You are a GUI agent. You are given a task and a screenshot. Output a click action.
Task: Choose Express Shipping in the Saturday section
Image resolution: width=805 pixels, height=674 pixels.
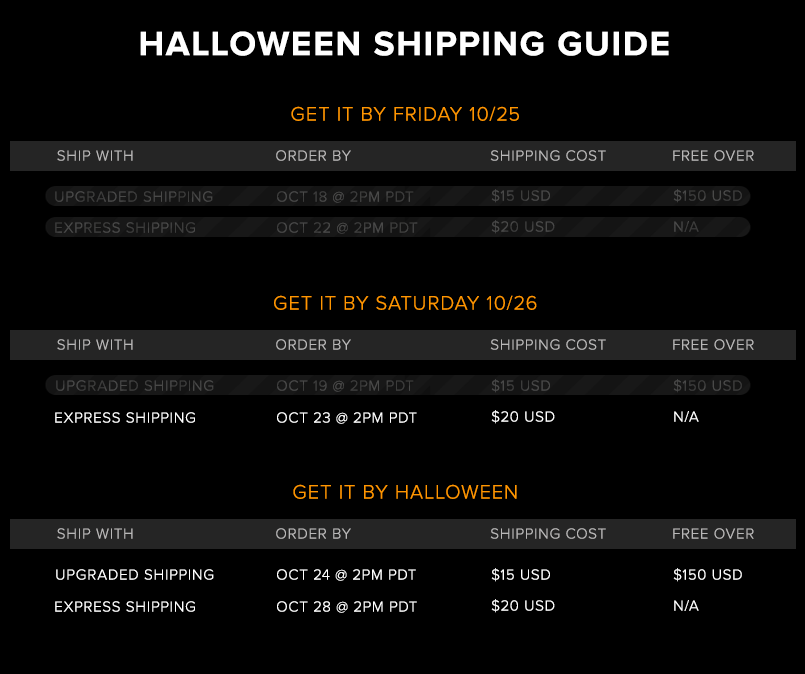click(125, 417)
